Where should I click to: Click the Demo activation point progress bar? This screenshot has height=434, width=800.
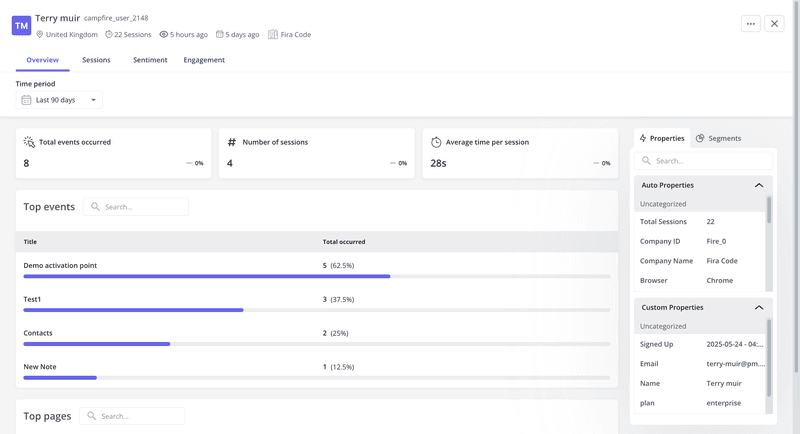[x=317, y=276]
